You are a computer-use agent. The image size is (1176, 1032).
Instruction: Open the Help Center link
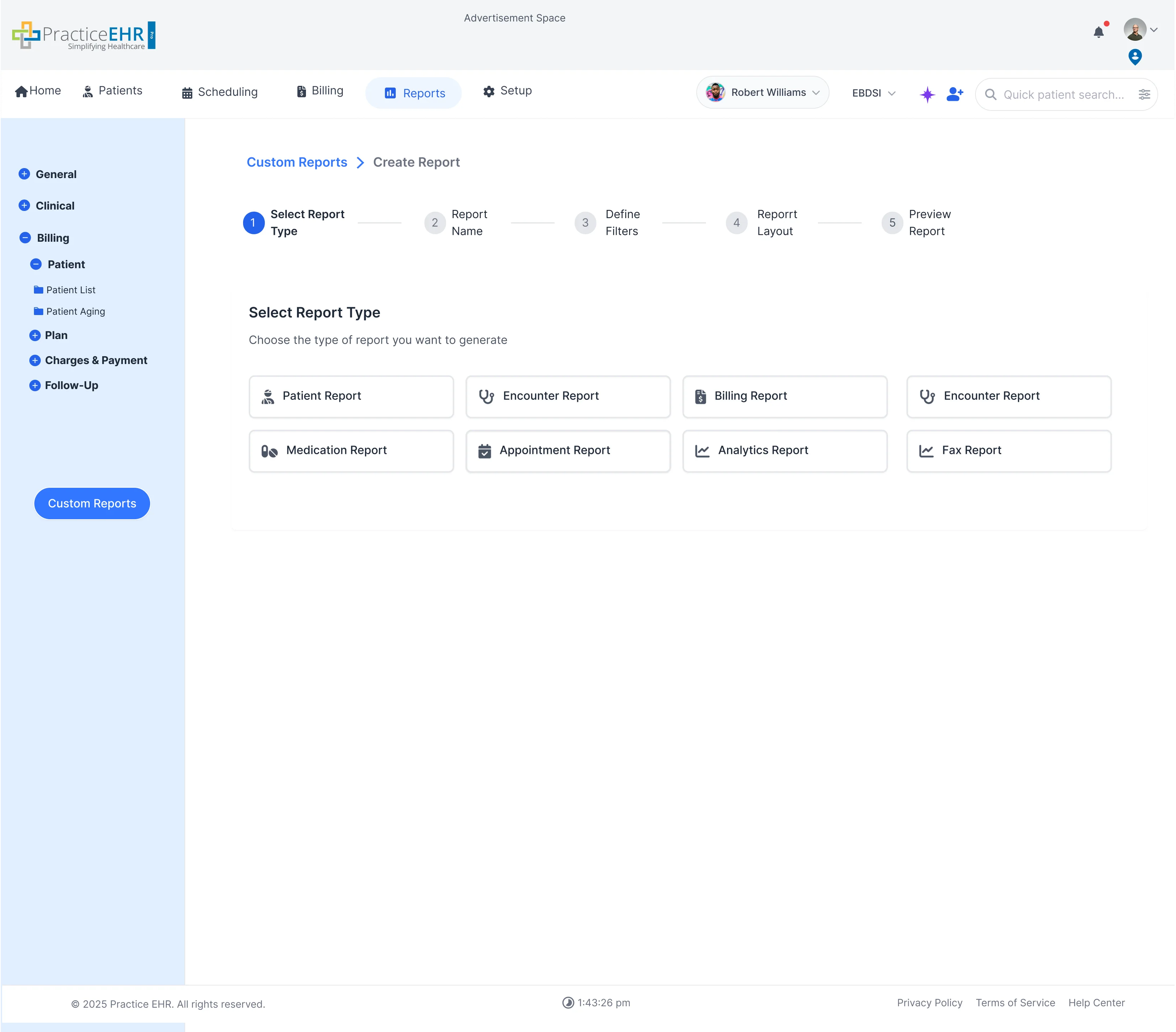1096,1003
